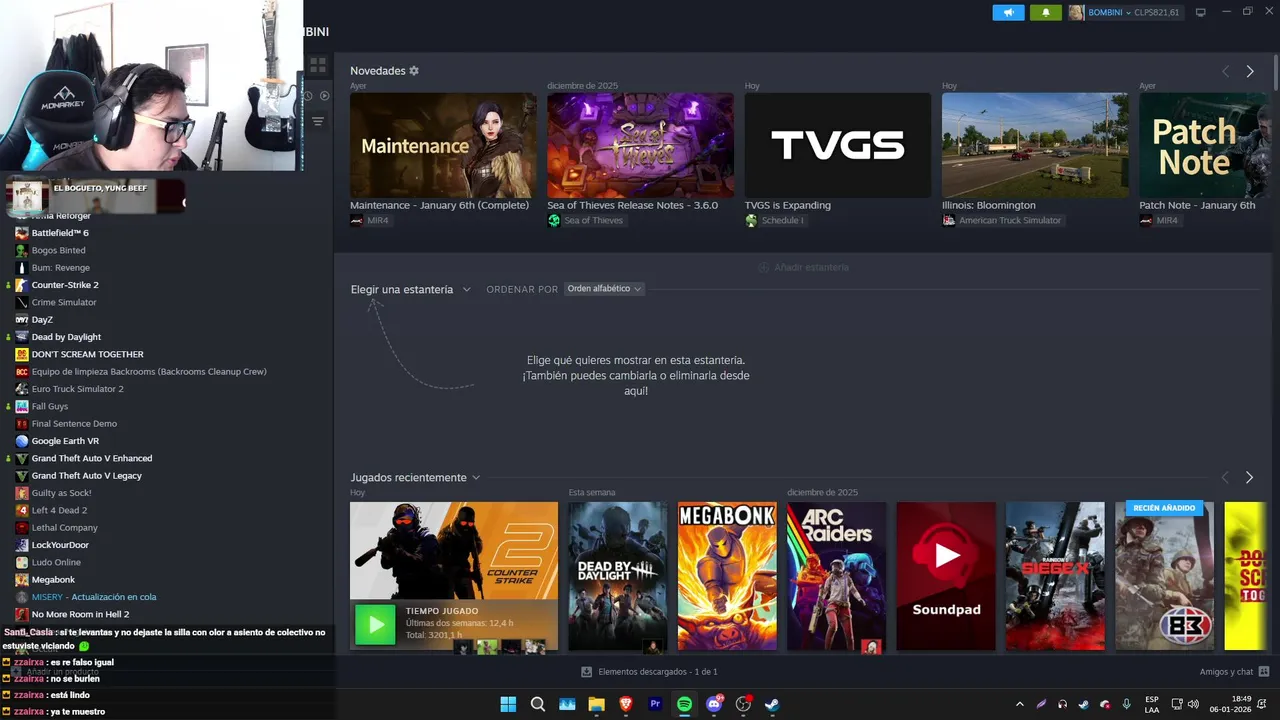
Task: Open File Explorer from taskbar
Action: tap(596, 704)
